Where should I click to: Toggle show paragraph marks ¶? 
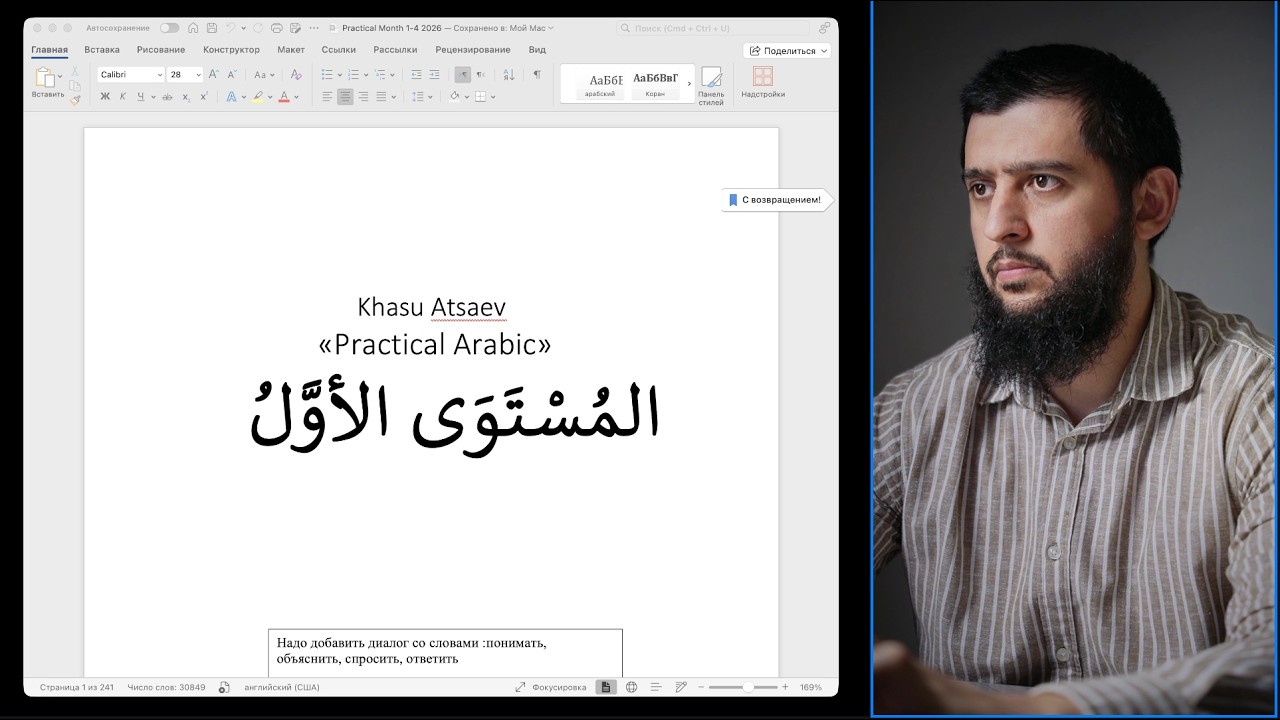(x=537, y=75)
